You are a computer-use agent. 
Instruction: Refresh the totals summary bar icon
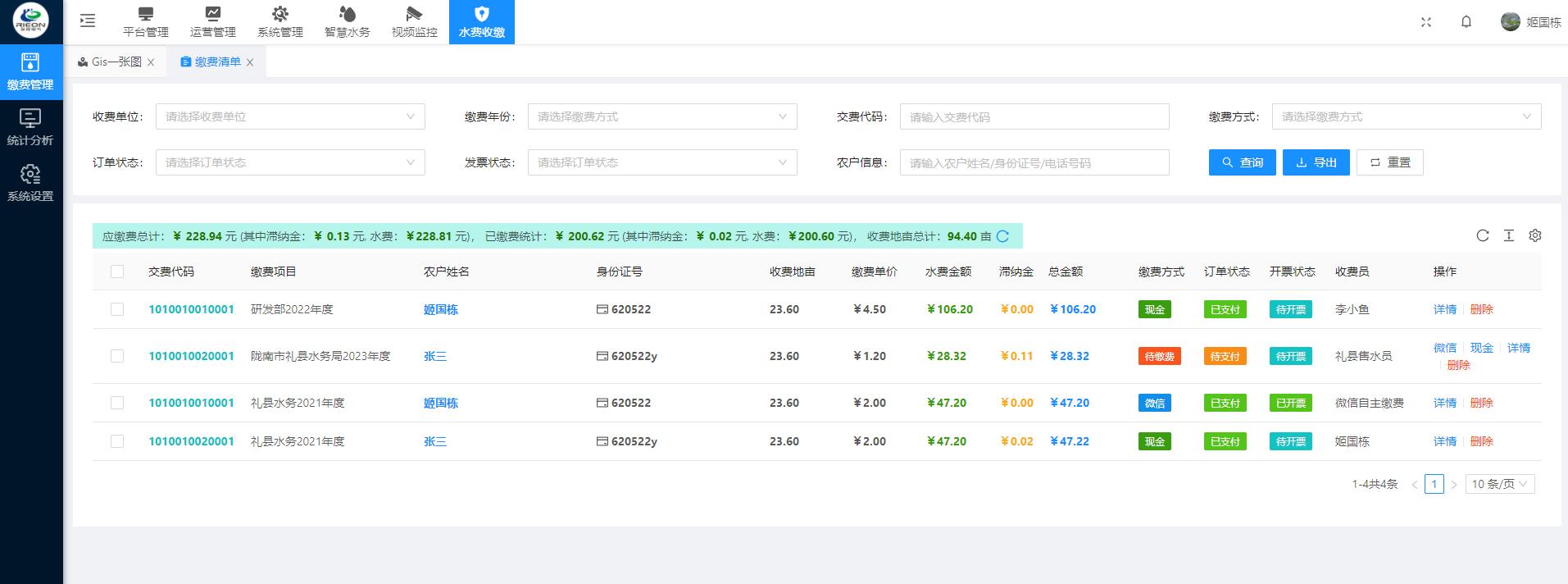pyautogui.click(x=1002, y=237)
